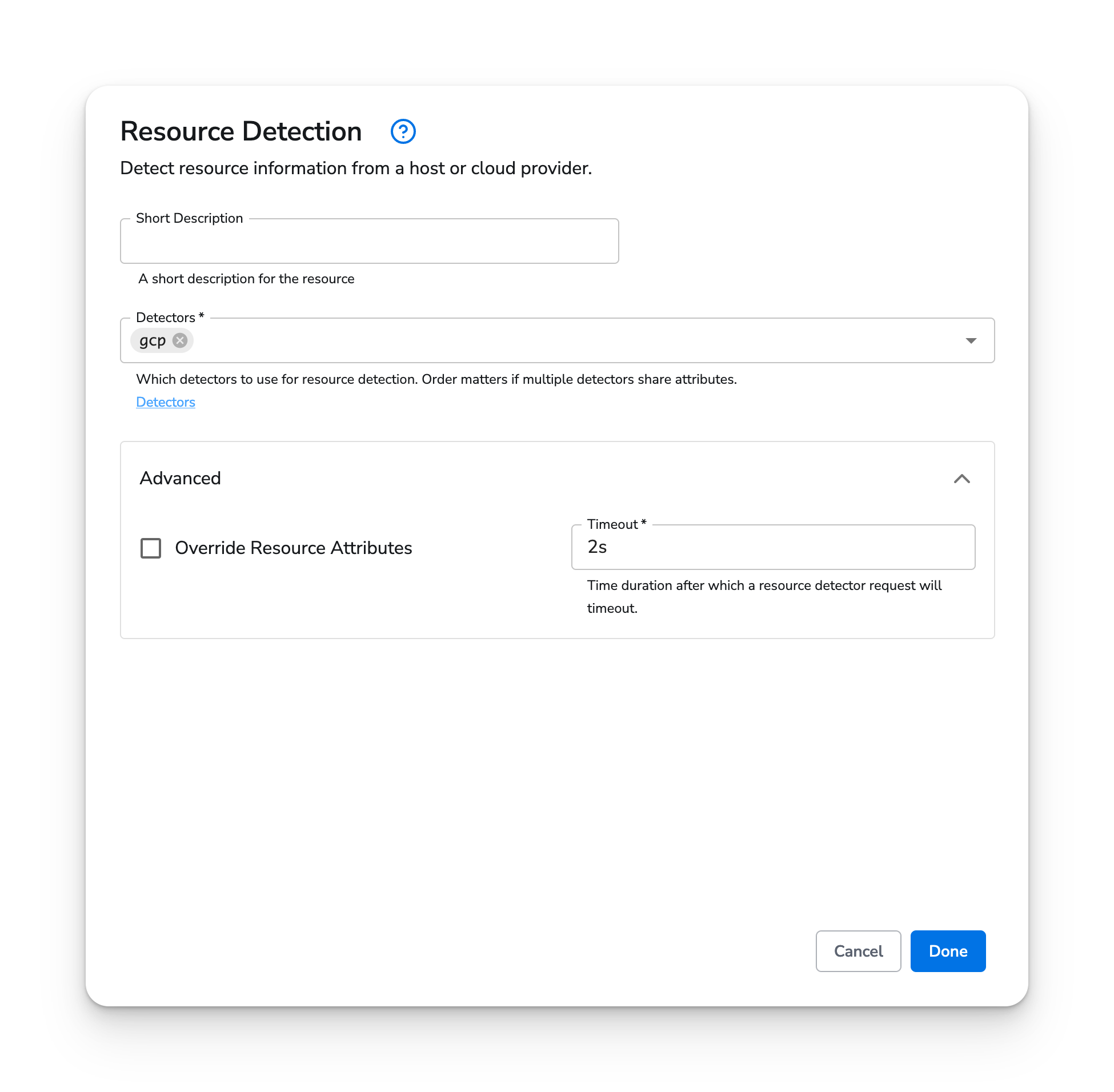Click into the Short Description field

coord(369,241)
